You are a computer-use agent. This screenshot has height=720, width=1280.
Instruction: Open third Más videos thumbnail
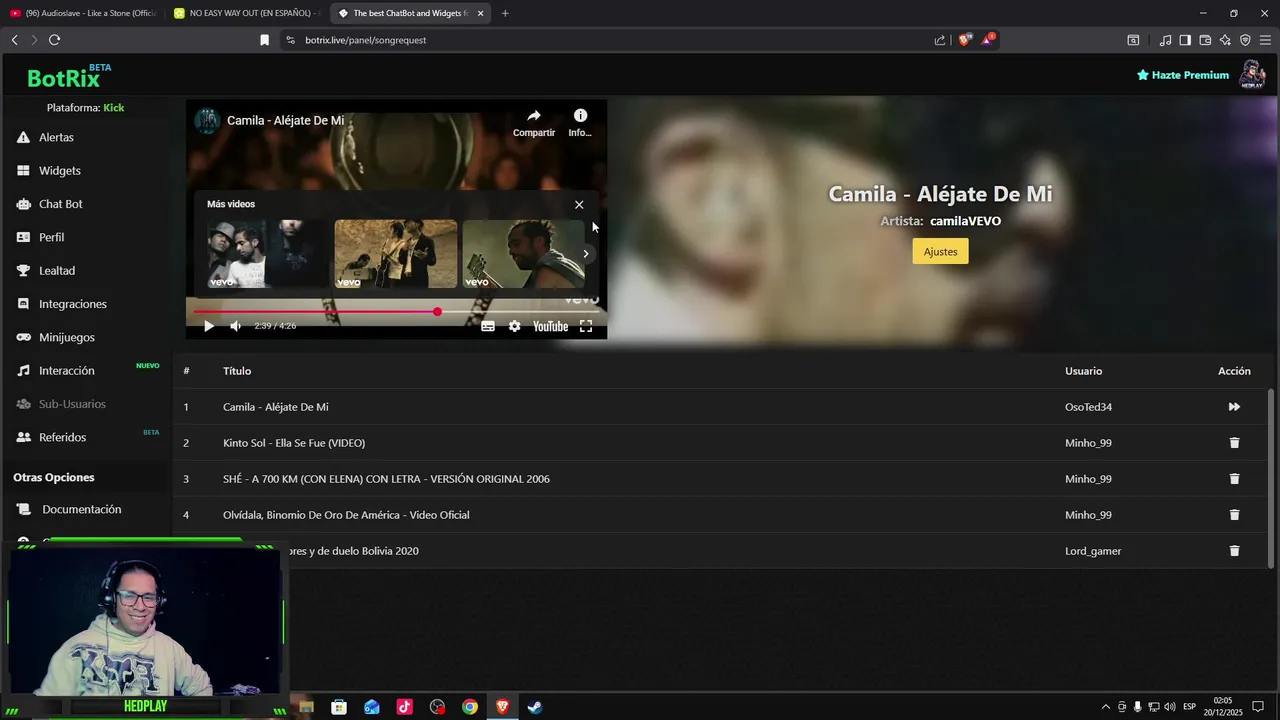tap(523, 254)
